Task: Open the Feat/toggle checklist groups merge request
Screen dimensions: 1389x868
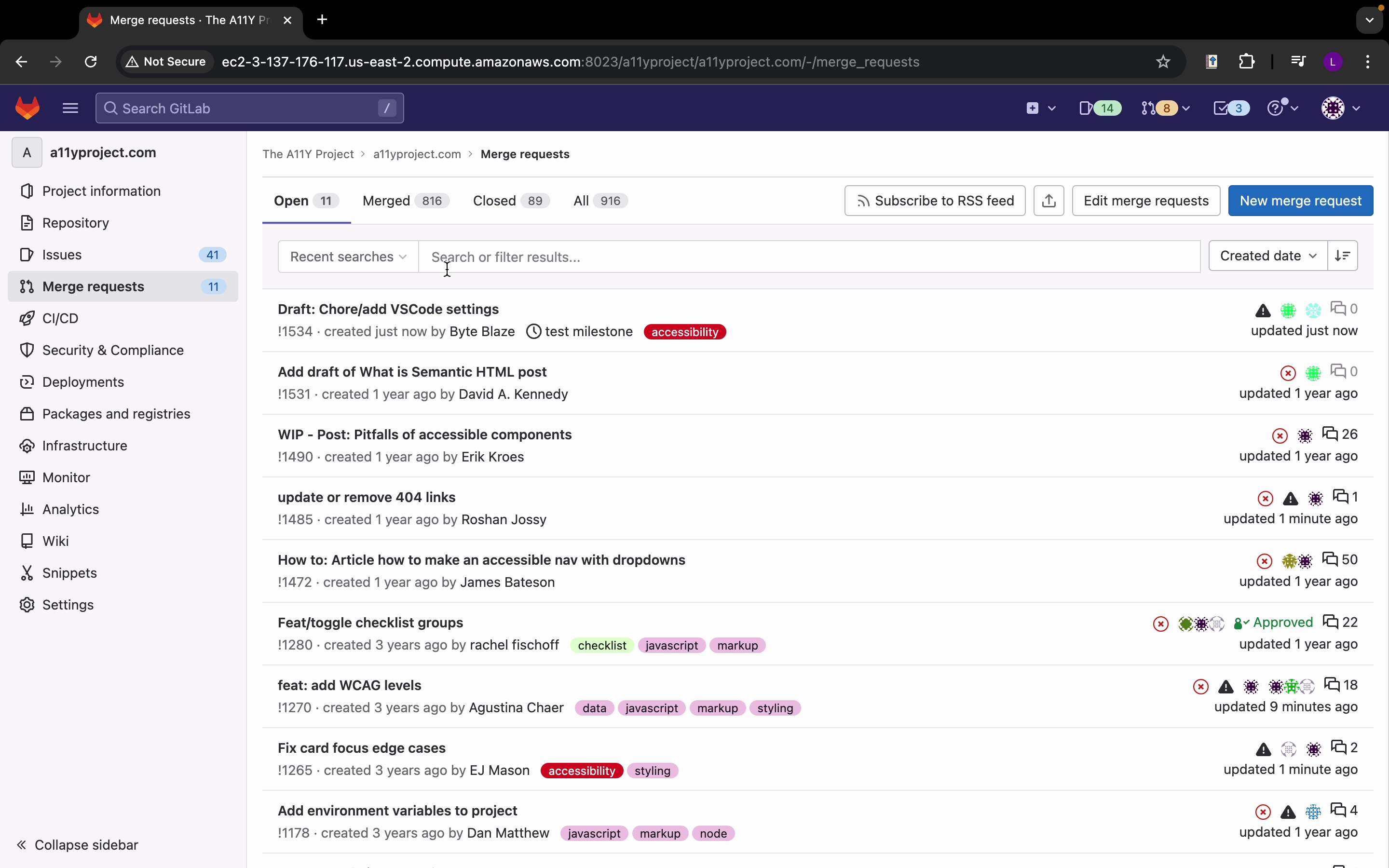Action: (370, 622)
